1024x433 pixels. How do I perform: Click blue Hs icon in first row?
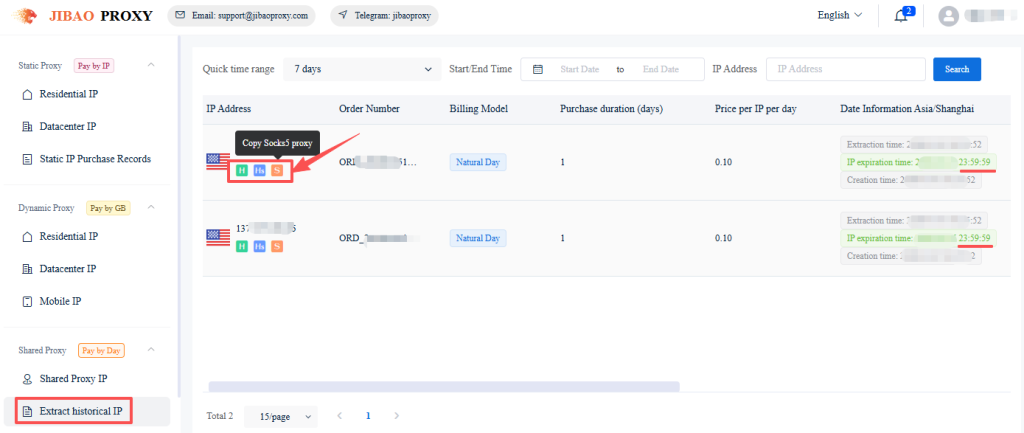tap(259, 171)
